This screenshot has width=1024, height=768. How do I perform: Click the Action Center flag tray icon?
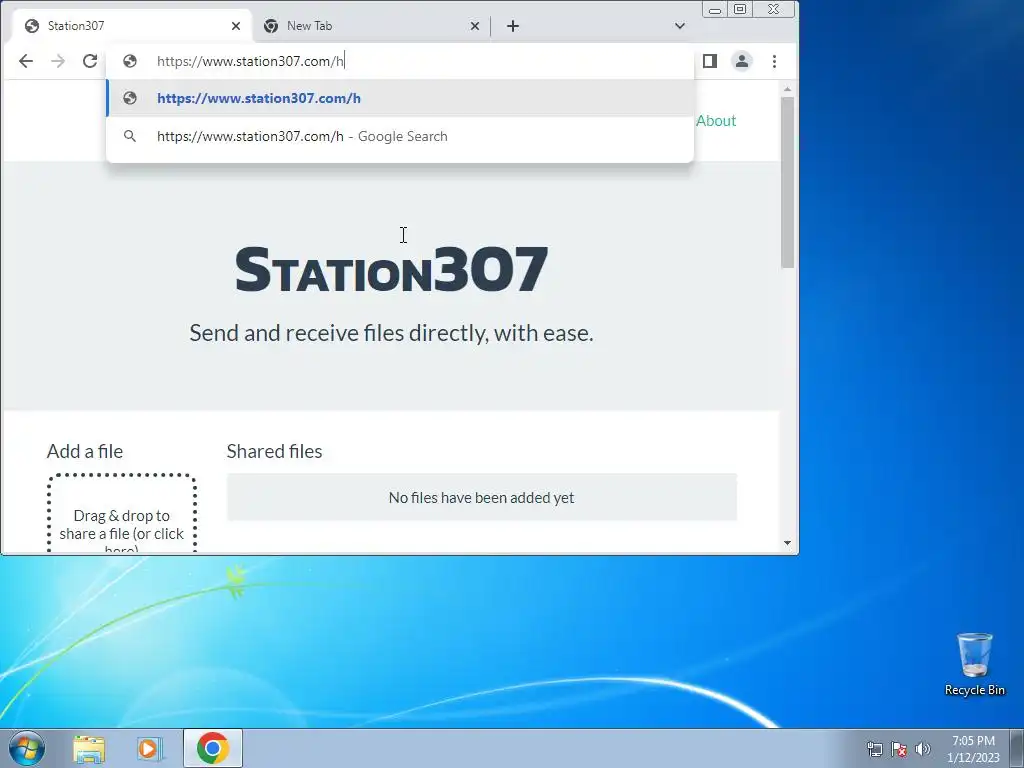tap(899, 749)
